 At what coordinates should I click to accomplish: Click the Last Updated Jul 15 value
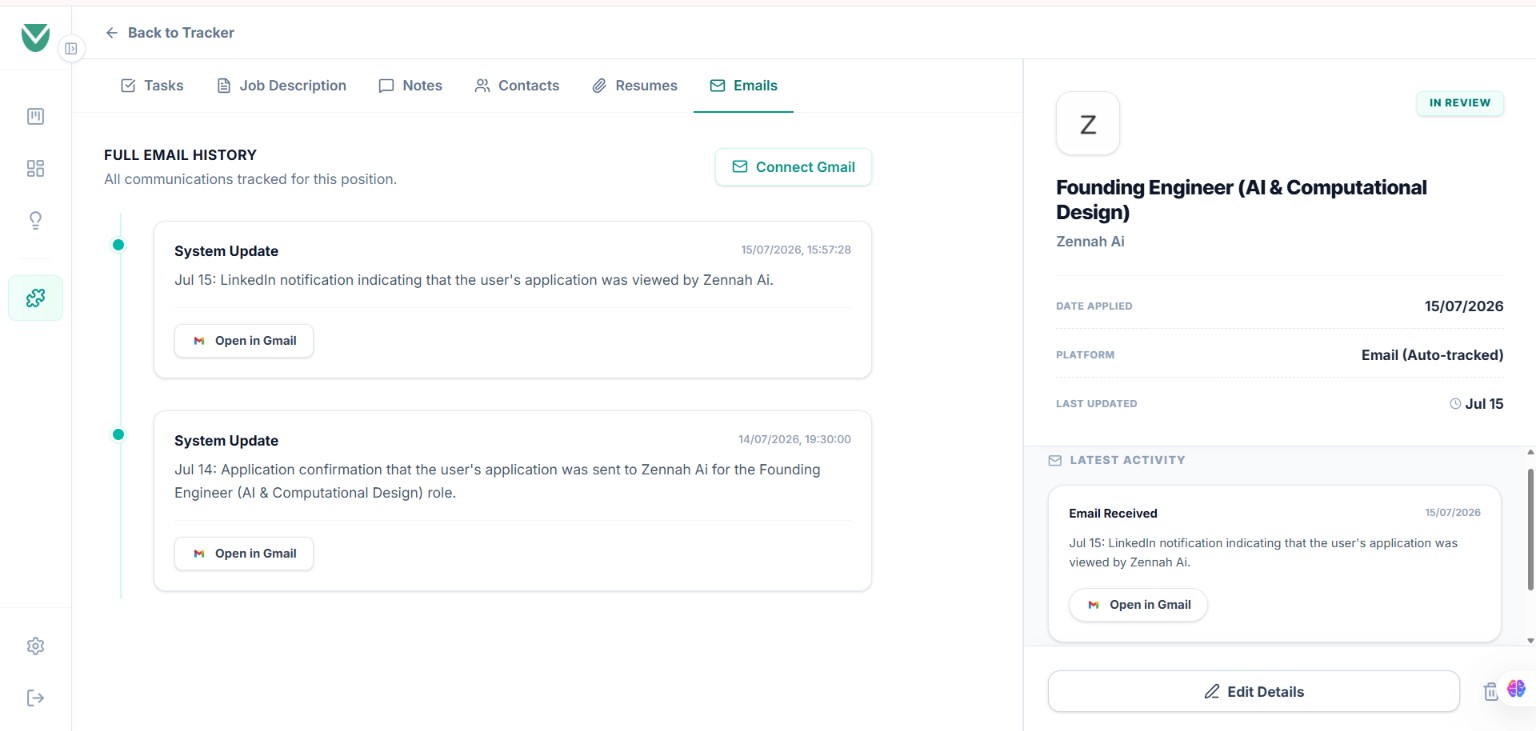[x=1476, y=404]
